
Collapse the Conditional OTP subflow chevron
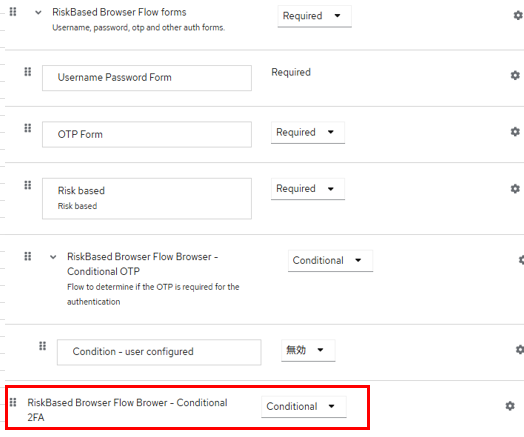click(53, 257)
